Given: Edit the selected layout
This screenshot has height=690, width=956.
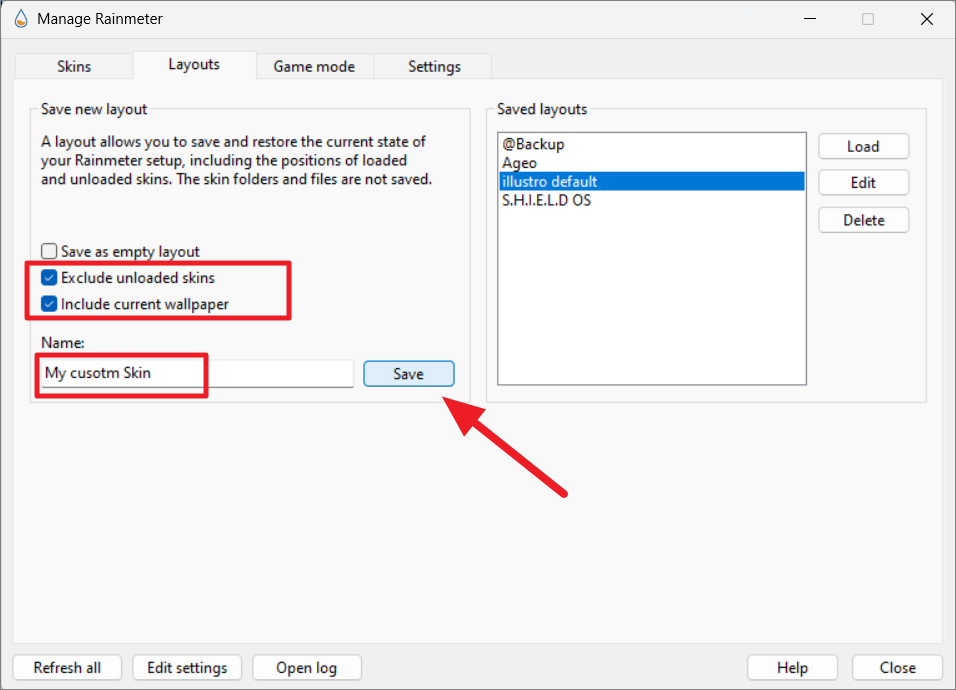Looking at the screenshot, I should 863,183.
